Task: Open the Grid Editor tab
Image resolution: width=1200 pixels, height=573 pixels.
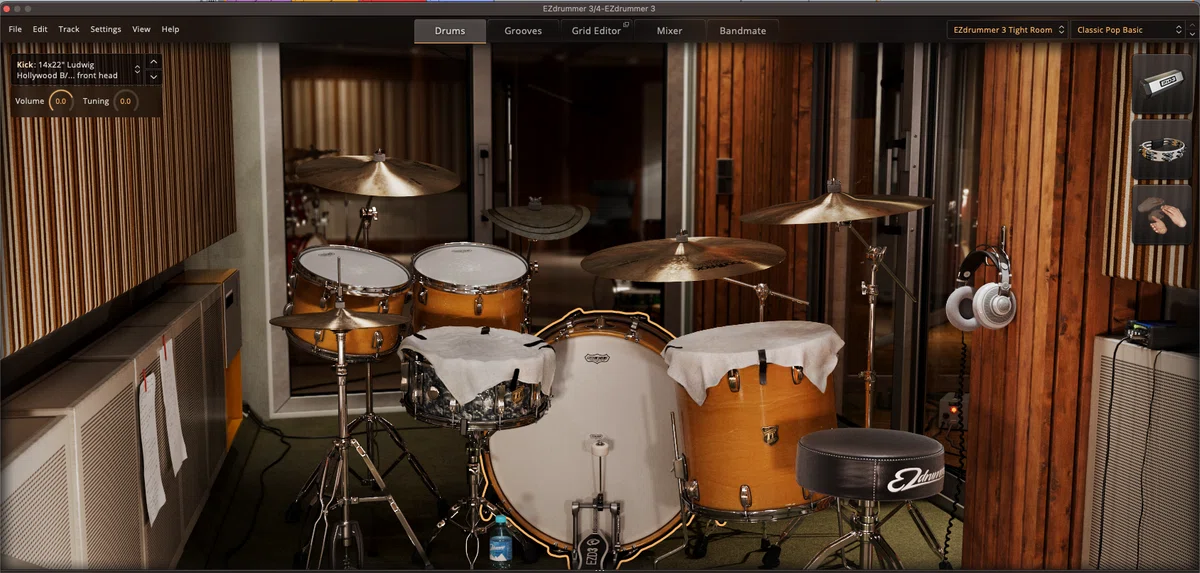Action: 596,30
